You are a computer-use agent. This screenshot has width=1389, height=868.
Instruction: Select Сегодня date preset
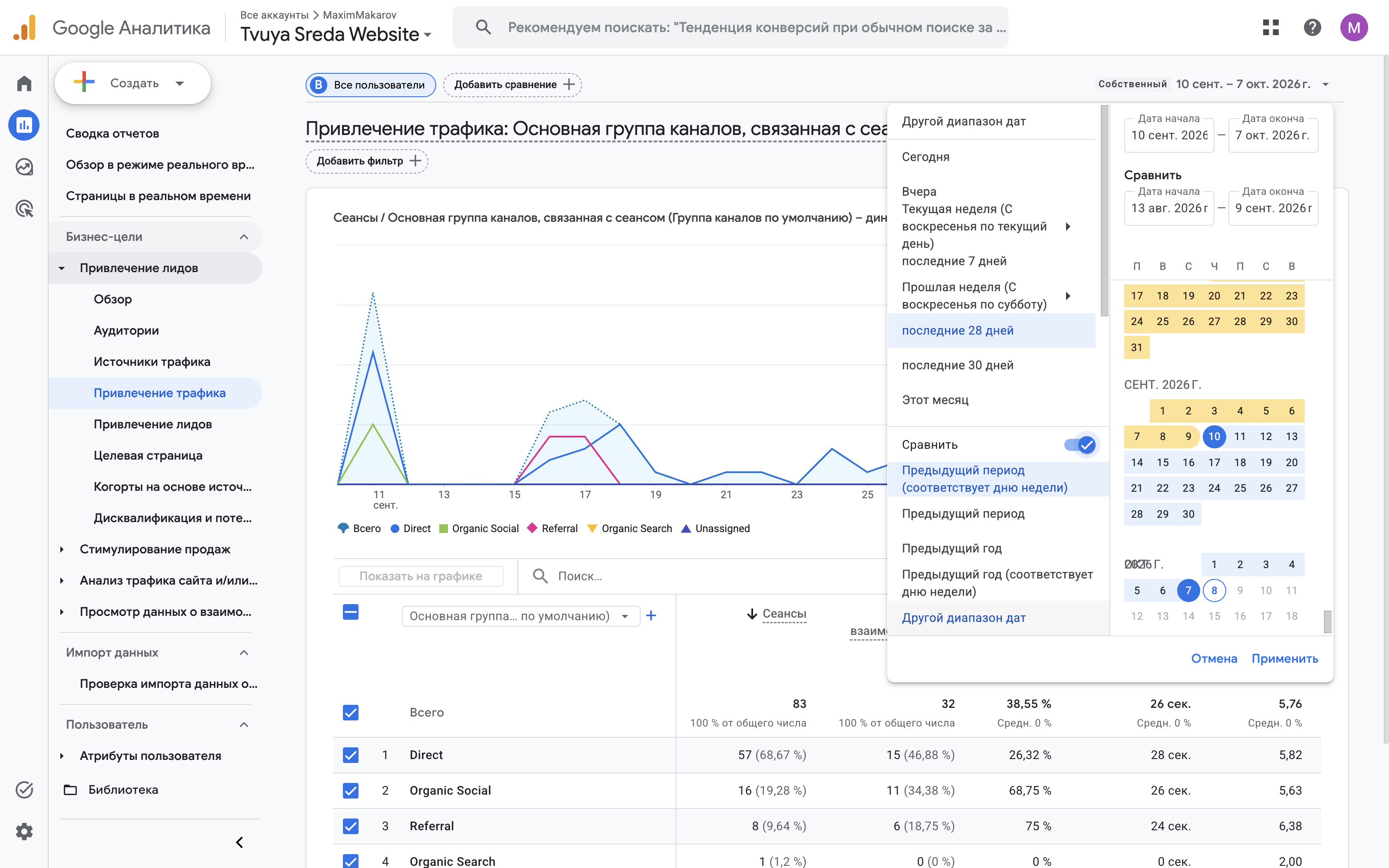click(x=991, y=157)
